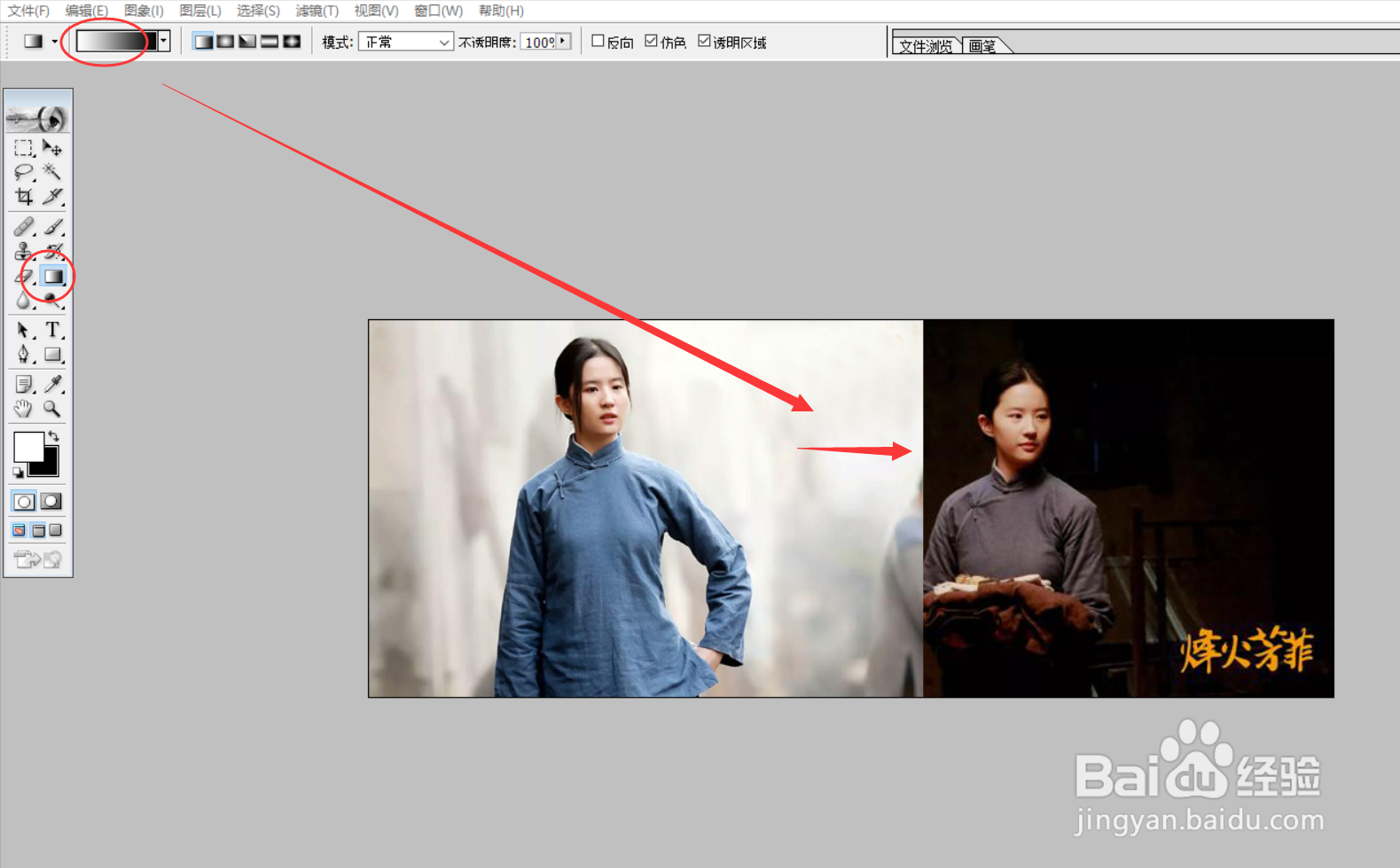Open the tool preset picker dropdown
Viewport: 1400px width, 868px height.
[x=55, y=42]
